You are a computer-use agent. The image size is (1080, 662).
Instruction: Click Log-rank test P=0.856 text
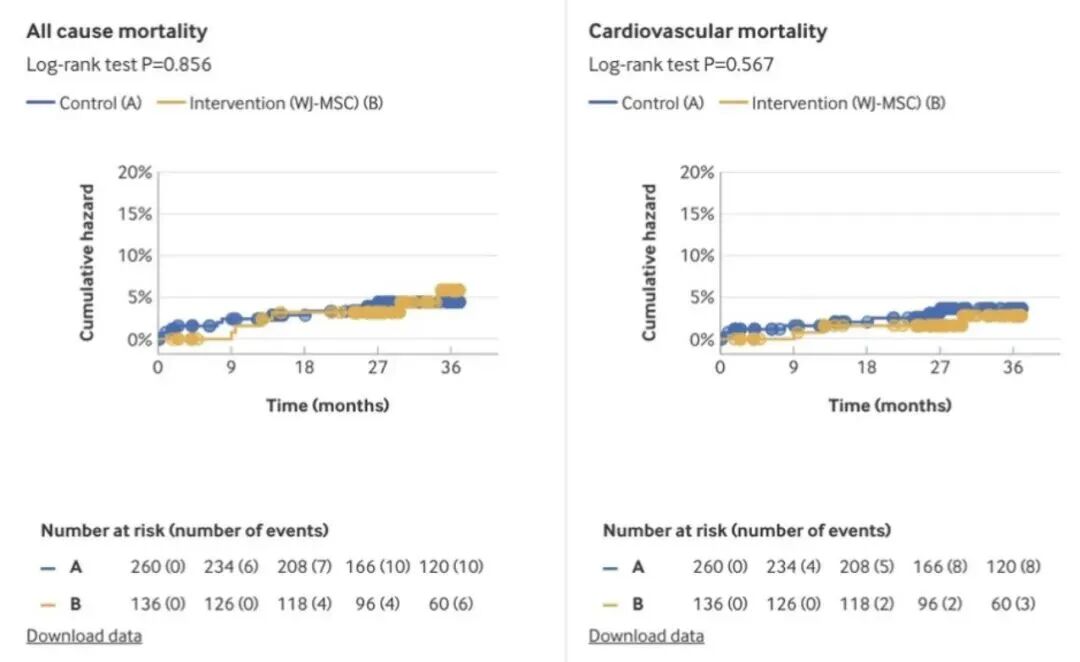pos(119,65)
